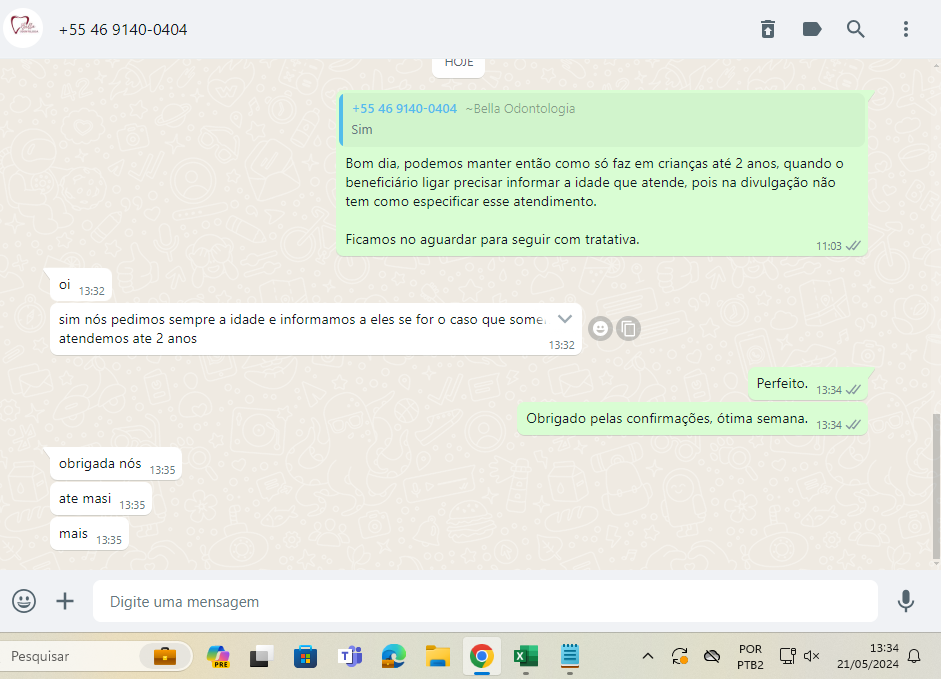This screenshot has height=679, width=941.
Task: Switch to Excel in the taskbar
Action: click(526, 656)
